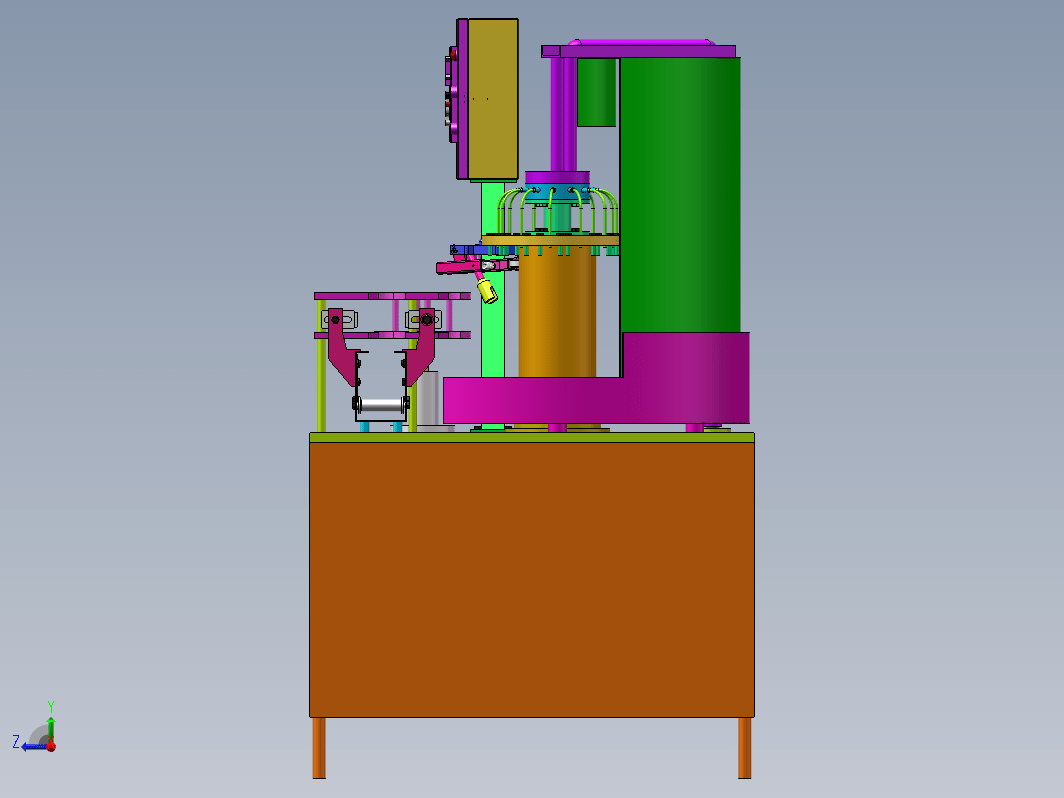Select the left cabinet leg
The width and height of the screenshot is (1064, 798).
(319, 748)
